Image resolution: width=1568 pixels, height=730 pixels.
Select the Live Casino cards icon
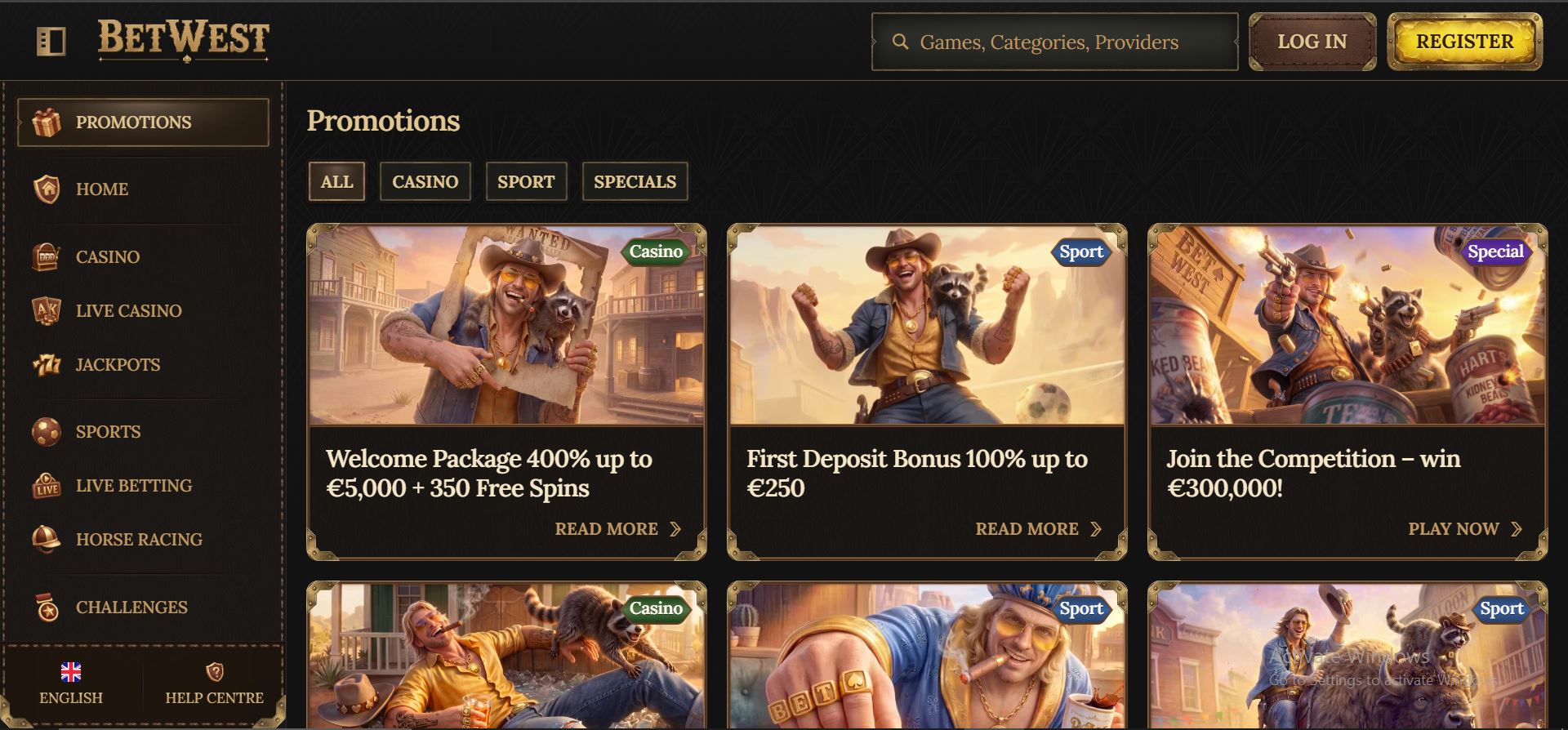coord(47,310)
